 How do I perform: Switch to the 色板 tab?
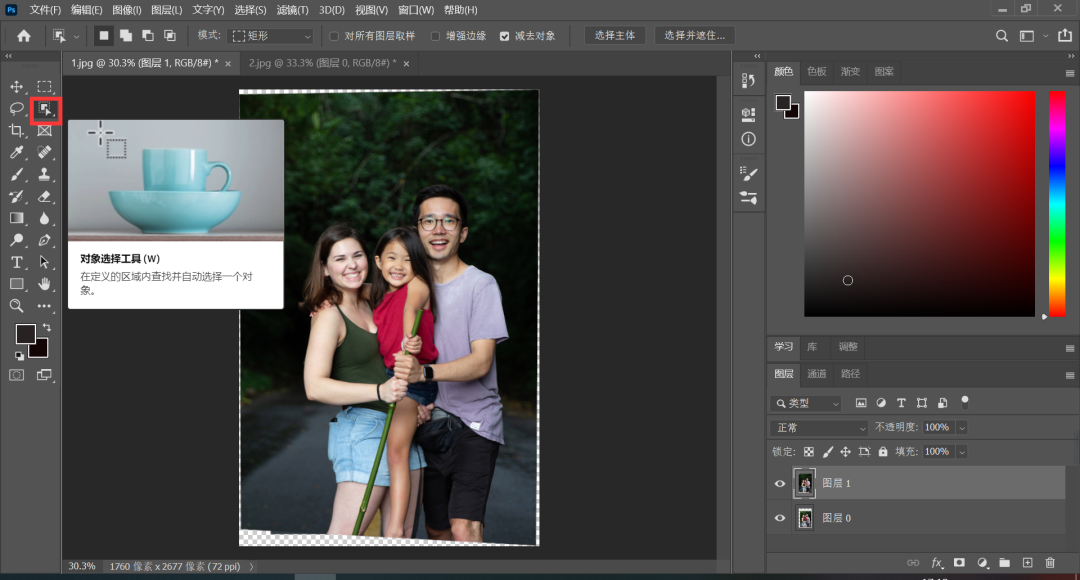817,72
